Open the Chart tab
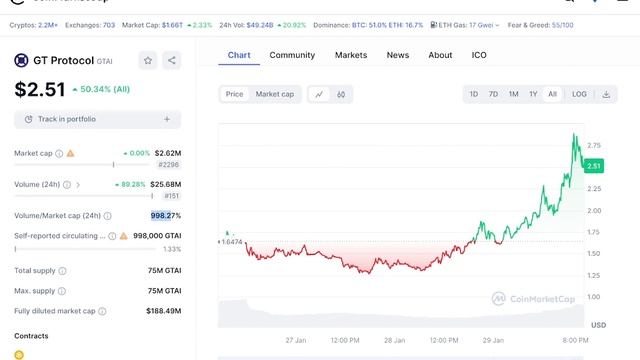Screen dimensions: 640x360 coord(239,55)
